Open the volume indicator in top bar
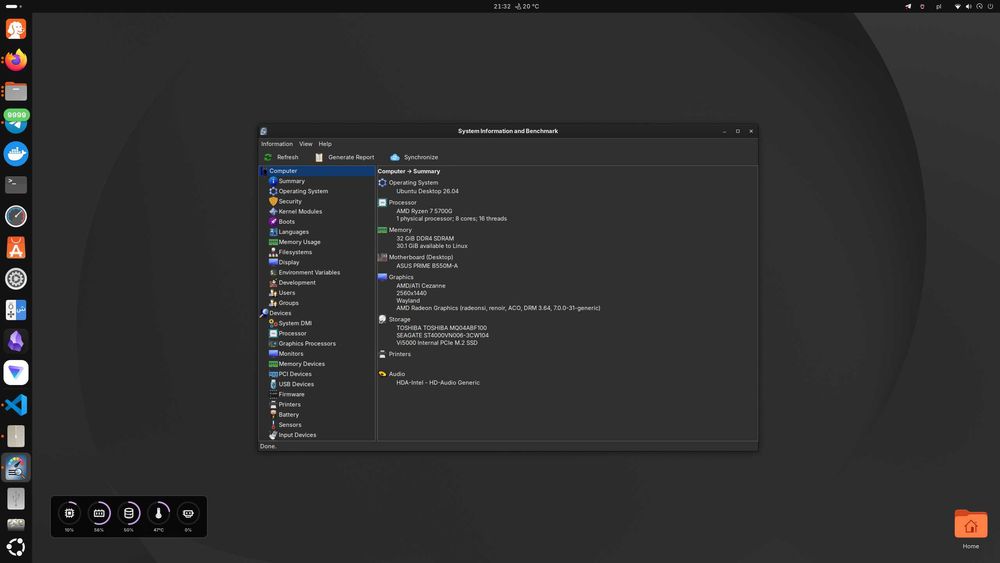1000x563 pixels. [969, 6]
